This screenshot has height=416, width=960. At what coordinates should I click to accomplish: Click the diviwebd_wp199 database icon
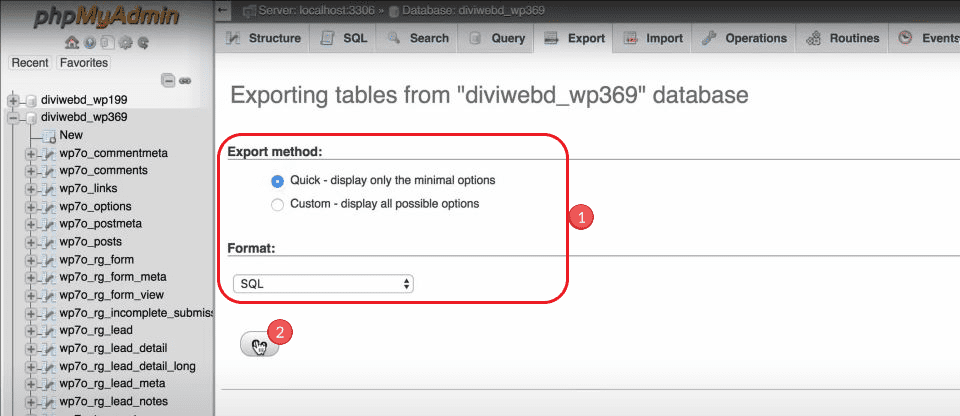click(x=30, y=100)
